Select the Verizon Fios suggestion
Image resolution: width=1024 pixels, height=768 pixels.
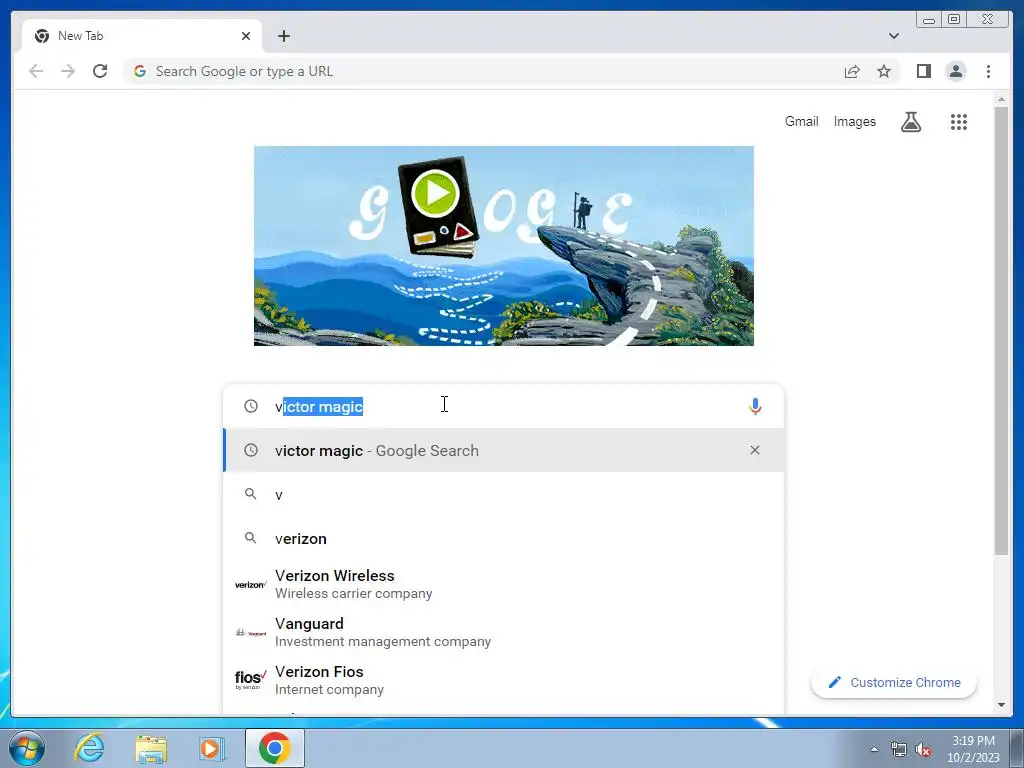tap(504, 679)
